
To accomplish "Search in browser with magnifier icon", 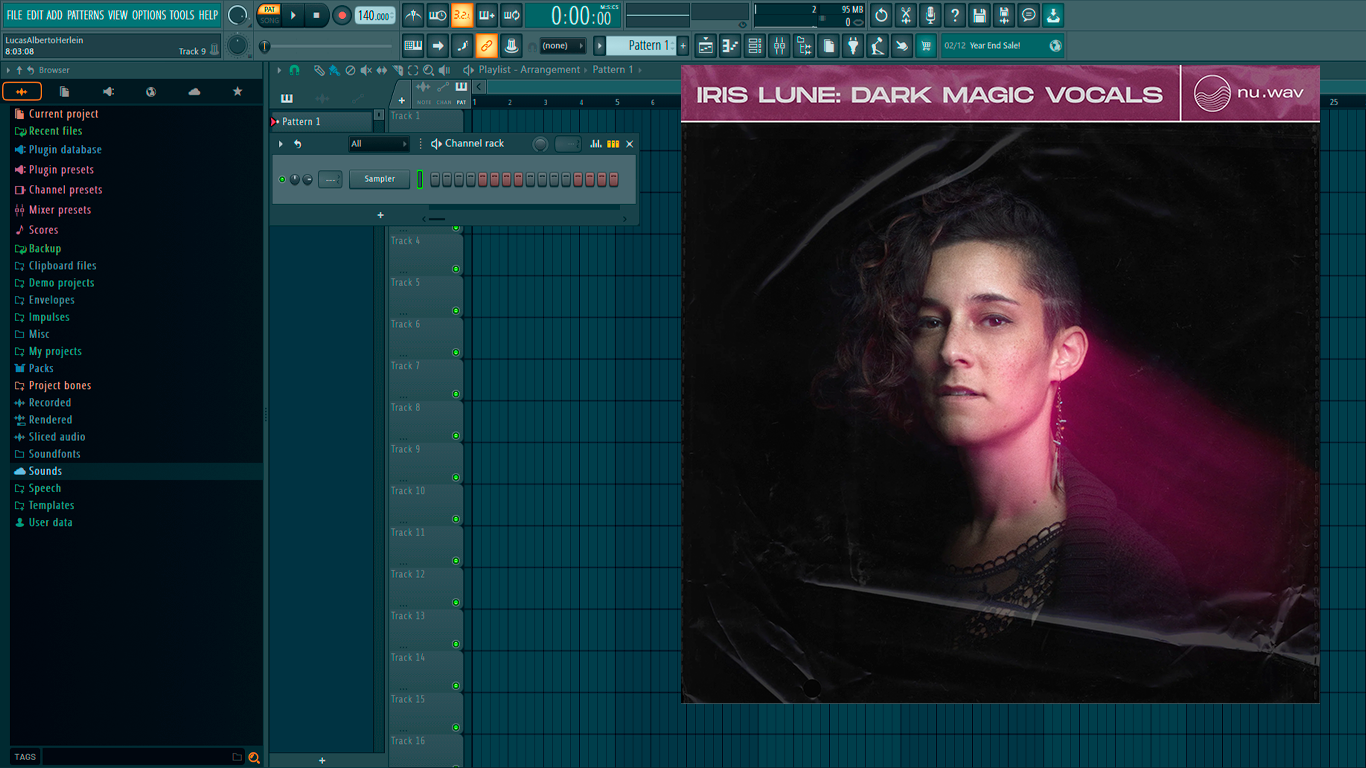I will coord(254,757).
